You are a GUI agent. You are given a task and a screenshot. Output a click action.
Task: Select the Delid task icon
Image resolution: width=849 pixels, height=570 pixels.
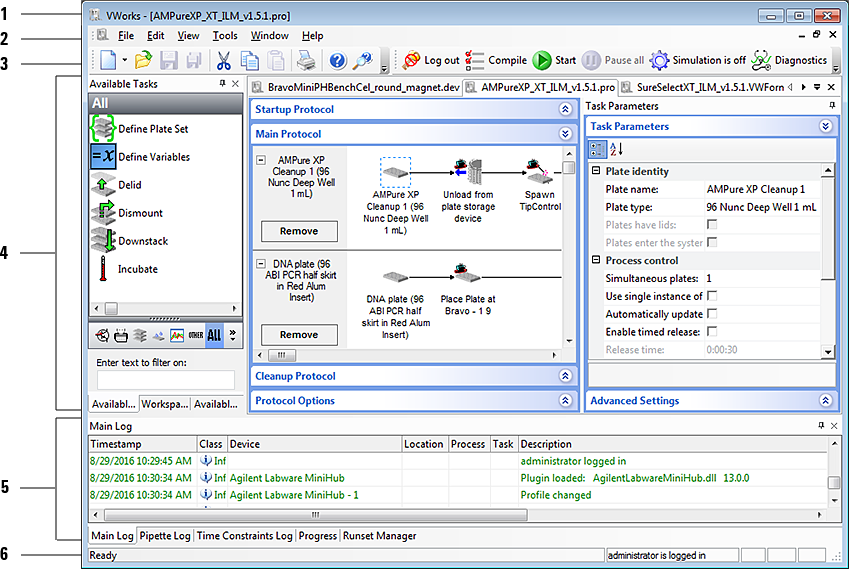point(103,185)
